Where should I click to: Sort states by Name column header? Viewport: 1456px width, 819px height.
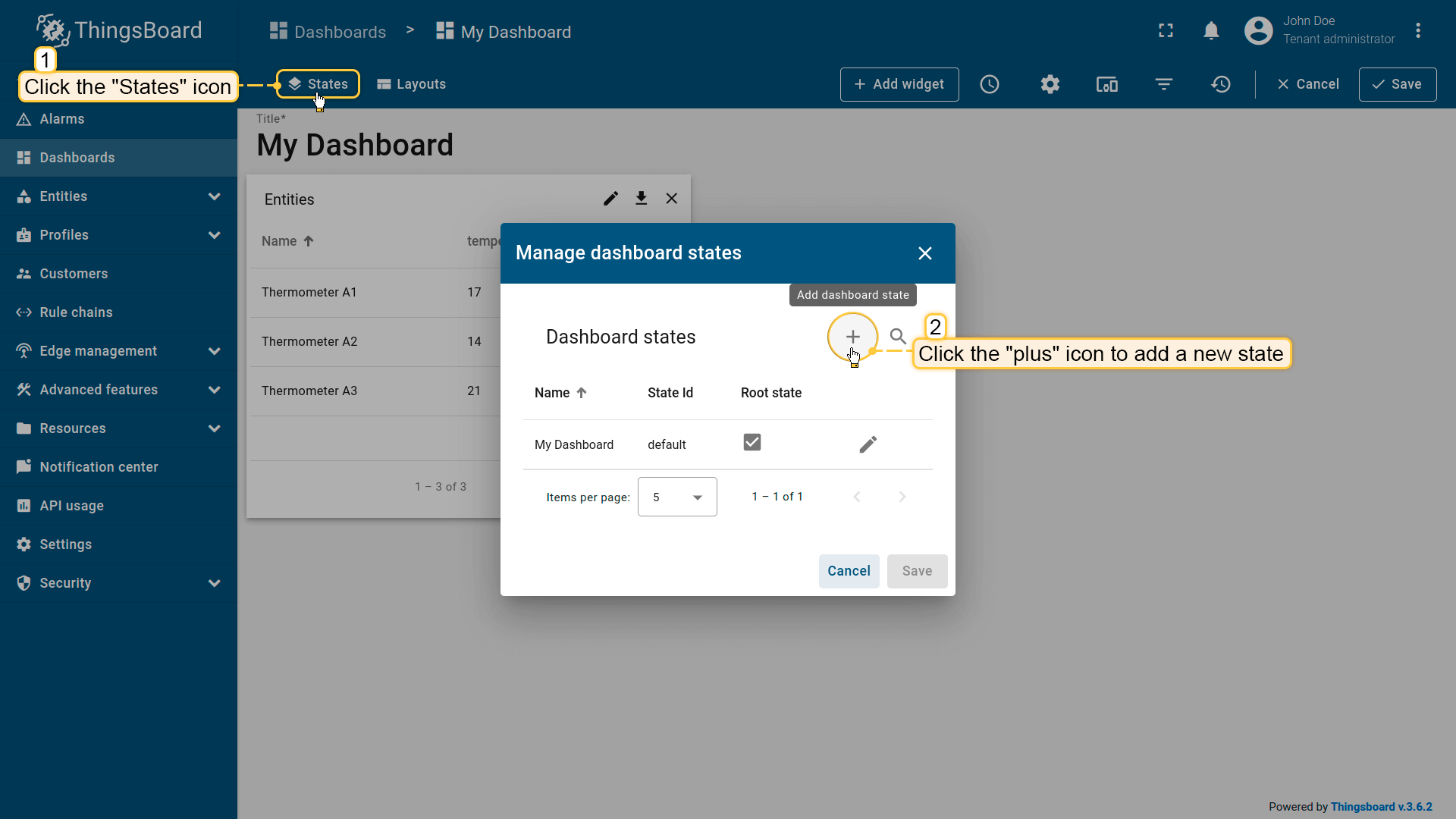click(x=553, y=393)
